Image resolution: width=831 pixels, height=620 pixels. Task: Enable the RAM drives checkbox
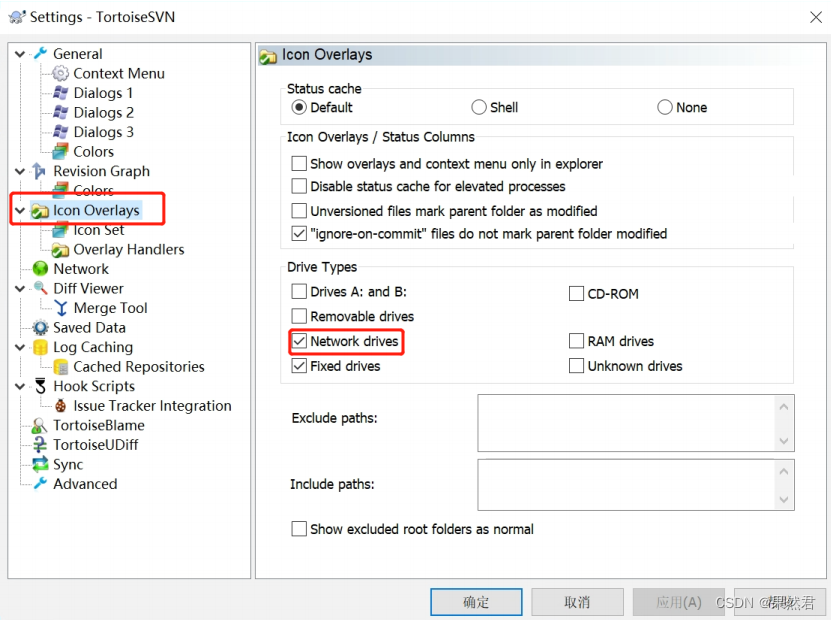pos(576,341)
